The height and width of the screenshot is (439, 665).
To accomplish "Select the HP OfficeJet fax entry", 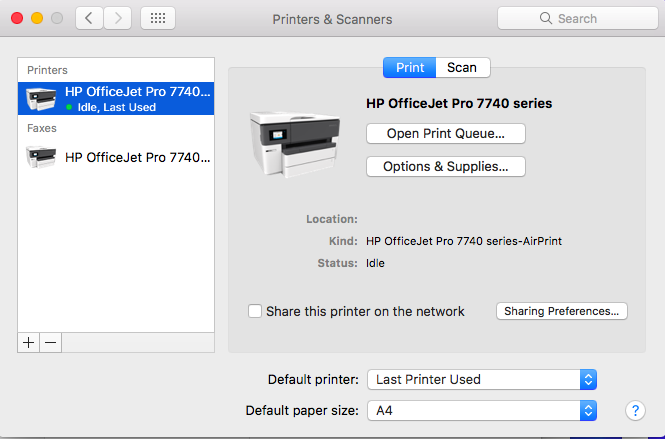I will tap(118, 157).
